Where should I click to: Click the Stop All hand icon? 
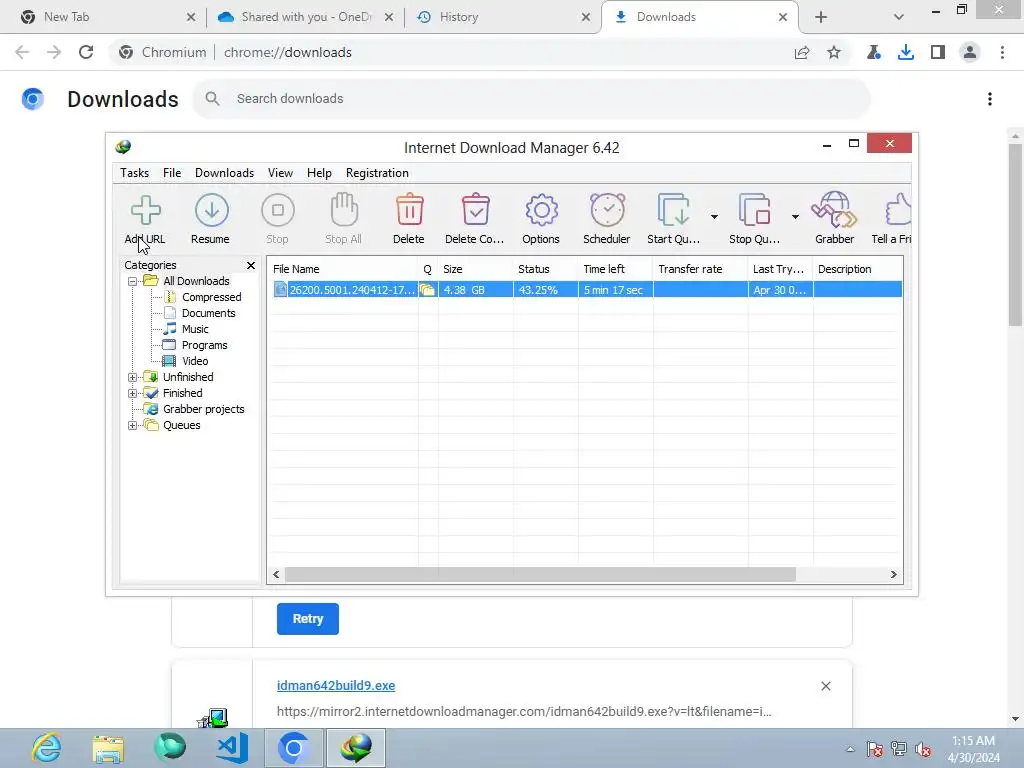pos(344,210)
